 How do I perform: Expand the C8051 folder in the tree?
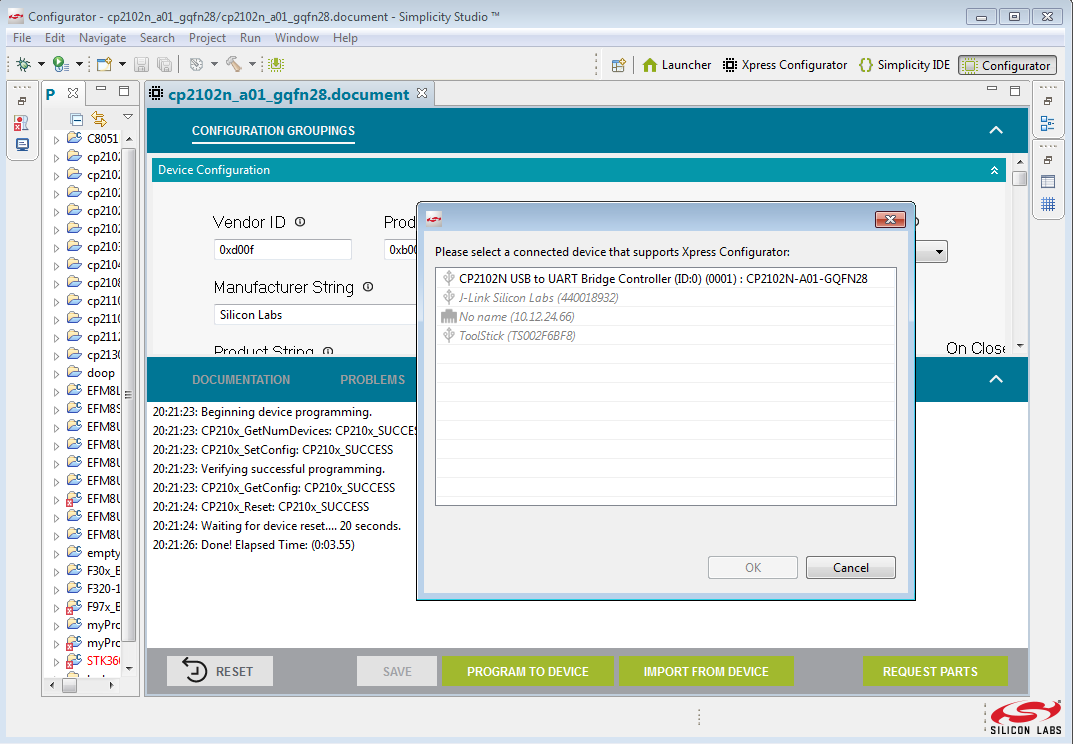click(x=57, y=138)
